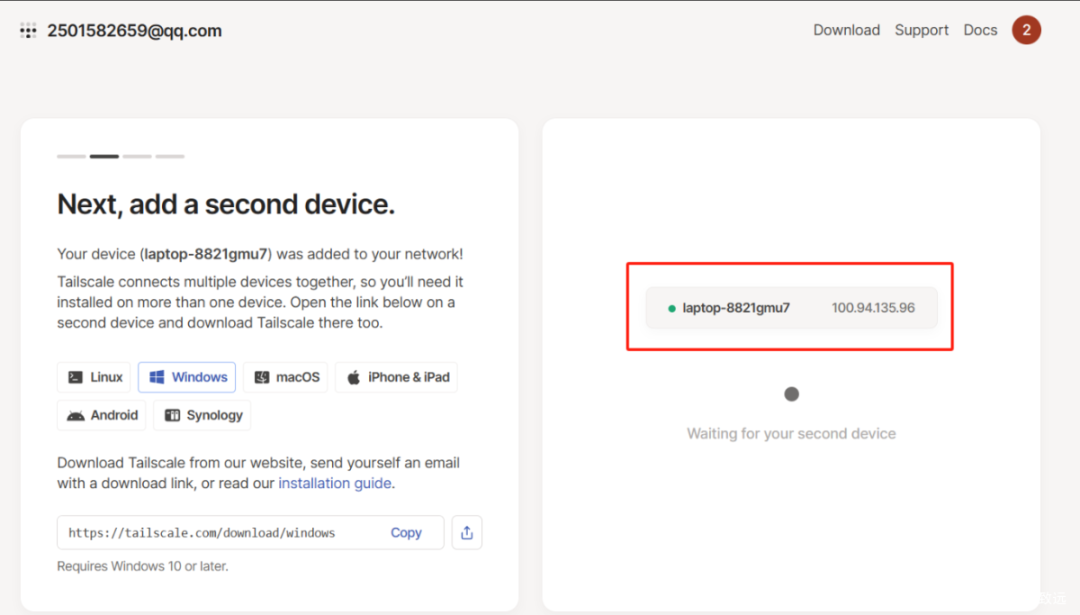Click the 'Requires Windows 10 or later.' note
This screenshot has width=1080, height=615.
tap(143, 566)
